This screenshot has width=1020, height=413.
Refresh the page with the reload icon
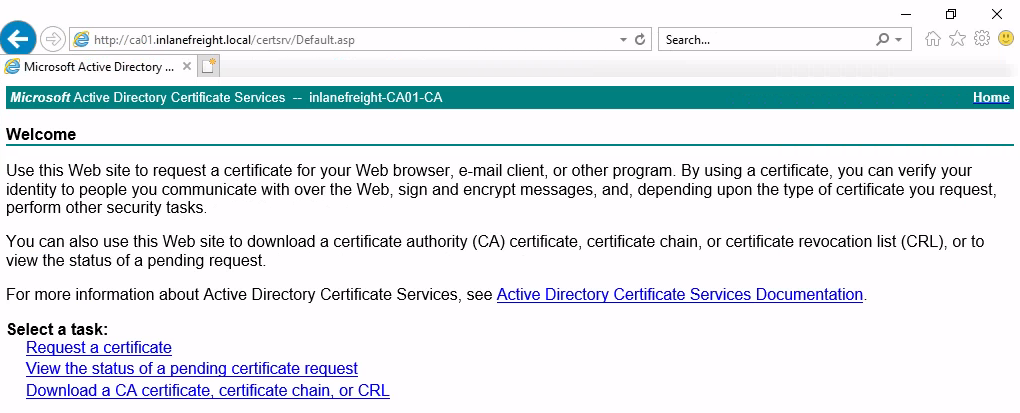(x=641, y=40)
